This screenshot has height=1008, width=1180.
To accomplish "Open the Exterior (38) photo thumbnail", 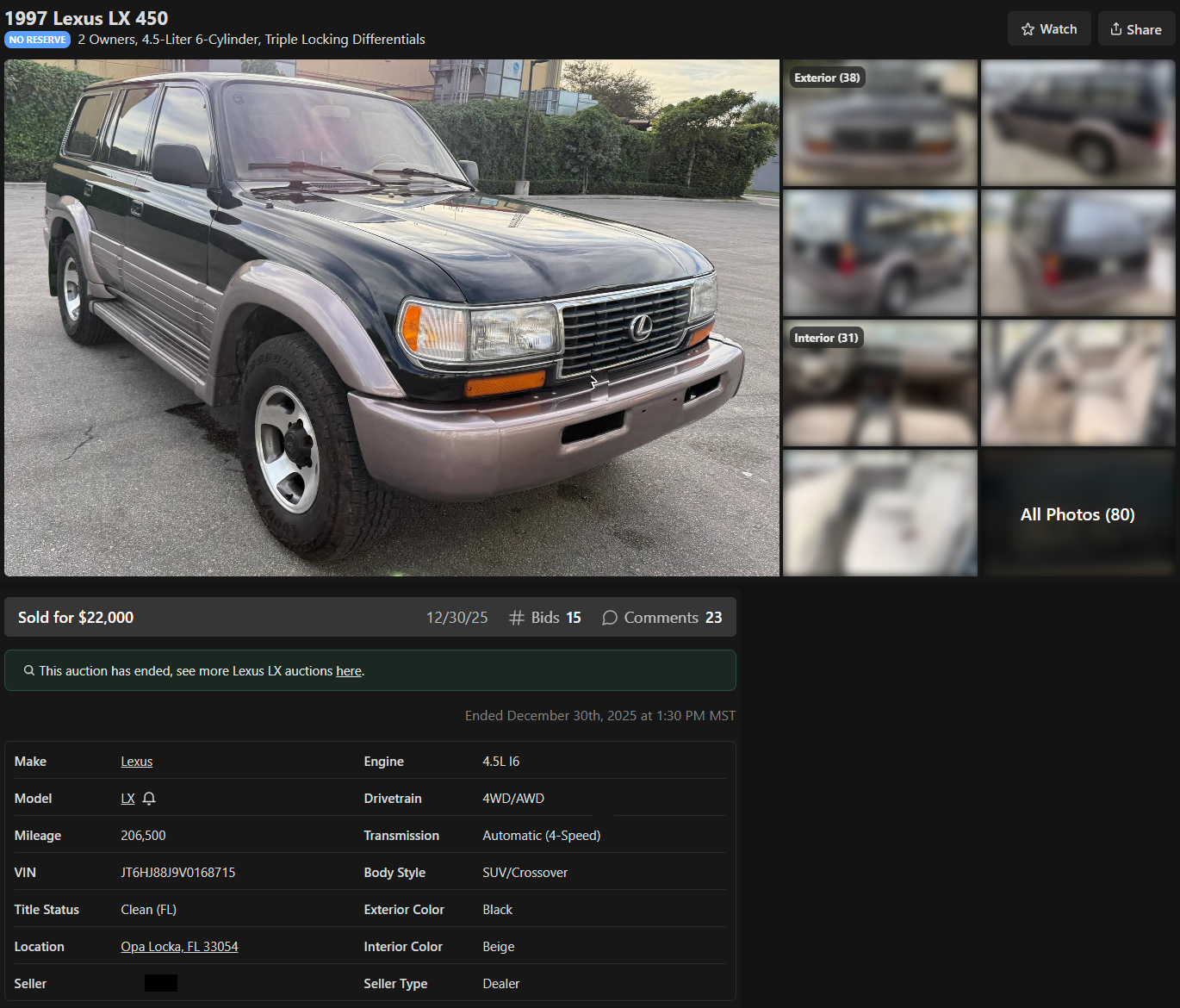I will click(880, 122).
